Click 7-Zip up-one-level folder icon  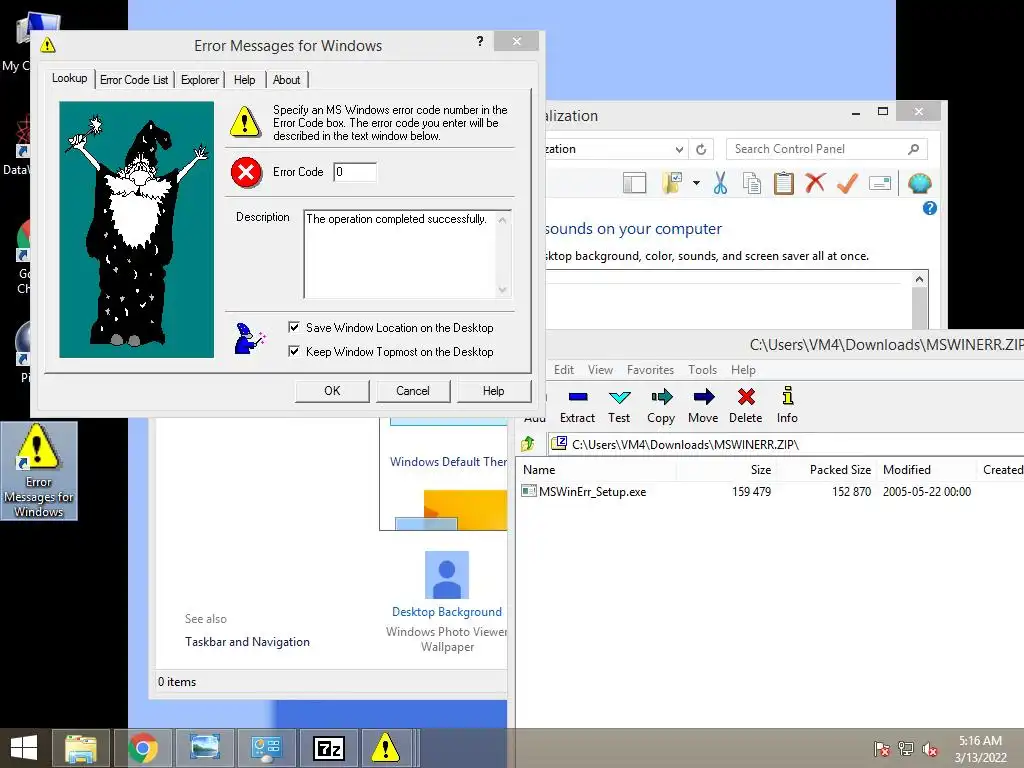(528, 445)
